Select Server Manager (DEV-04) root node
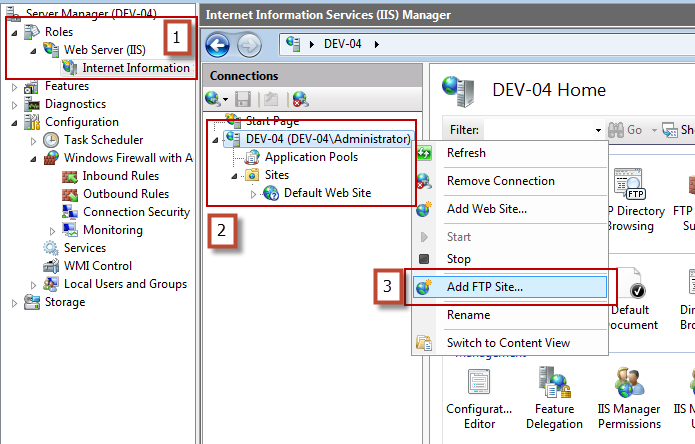The image size is (695, 444). tap(91, 13)
